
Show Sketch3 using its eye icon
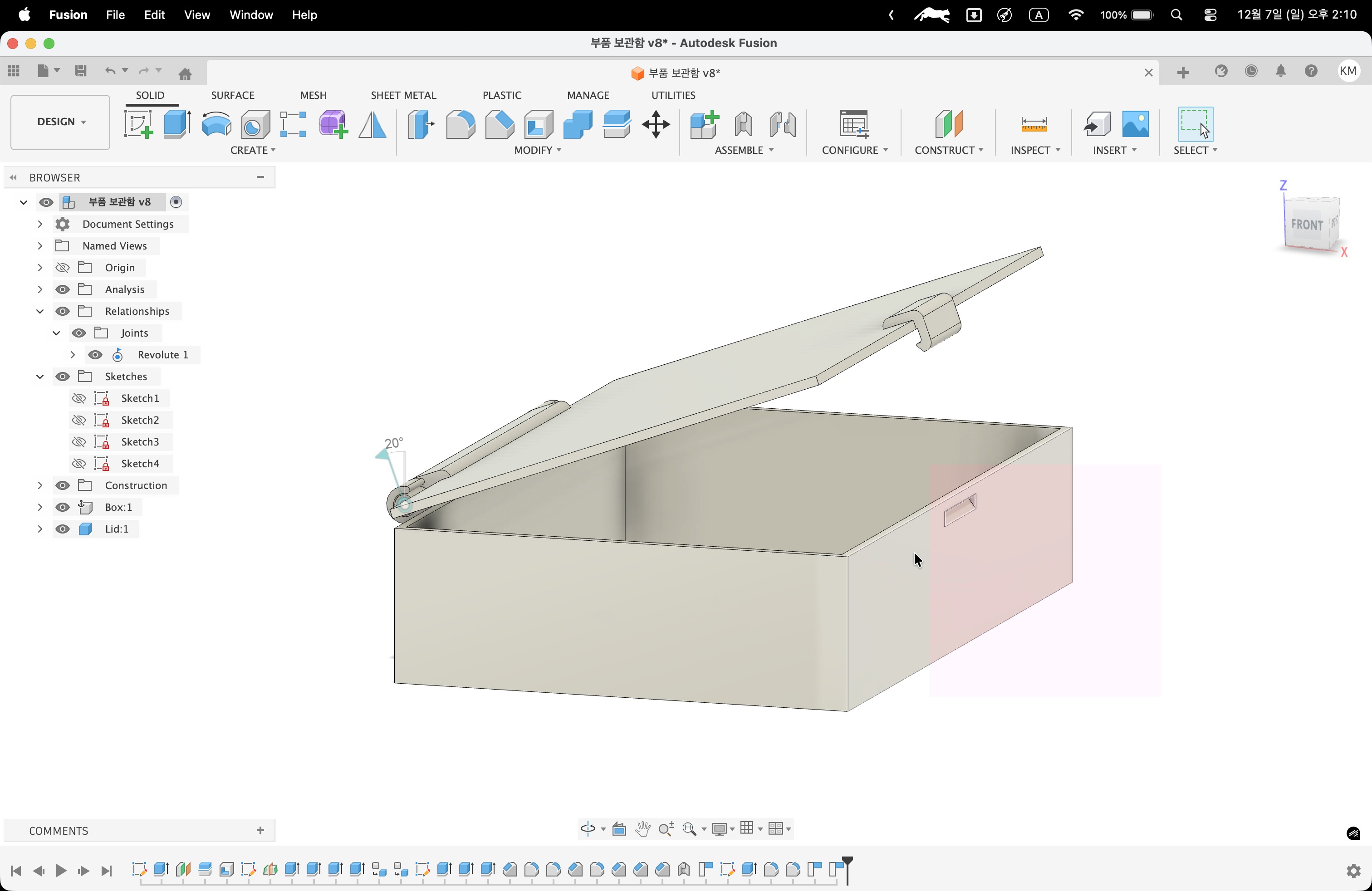point(78,442)
